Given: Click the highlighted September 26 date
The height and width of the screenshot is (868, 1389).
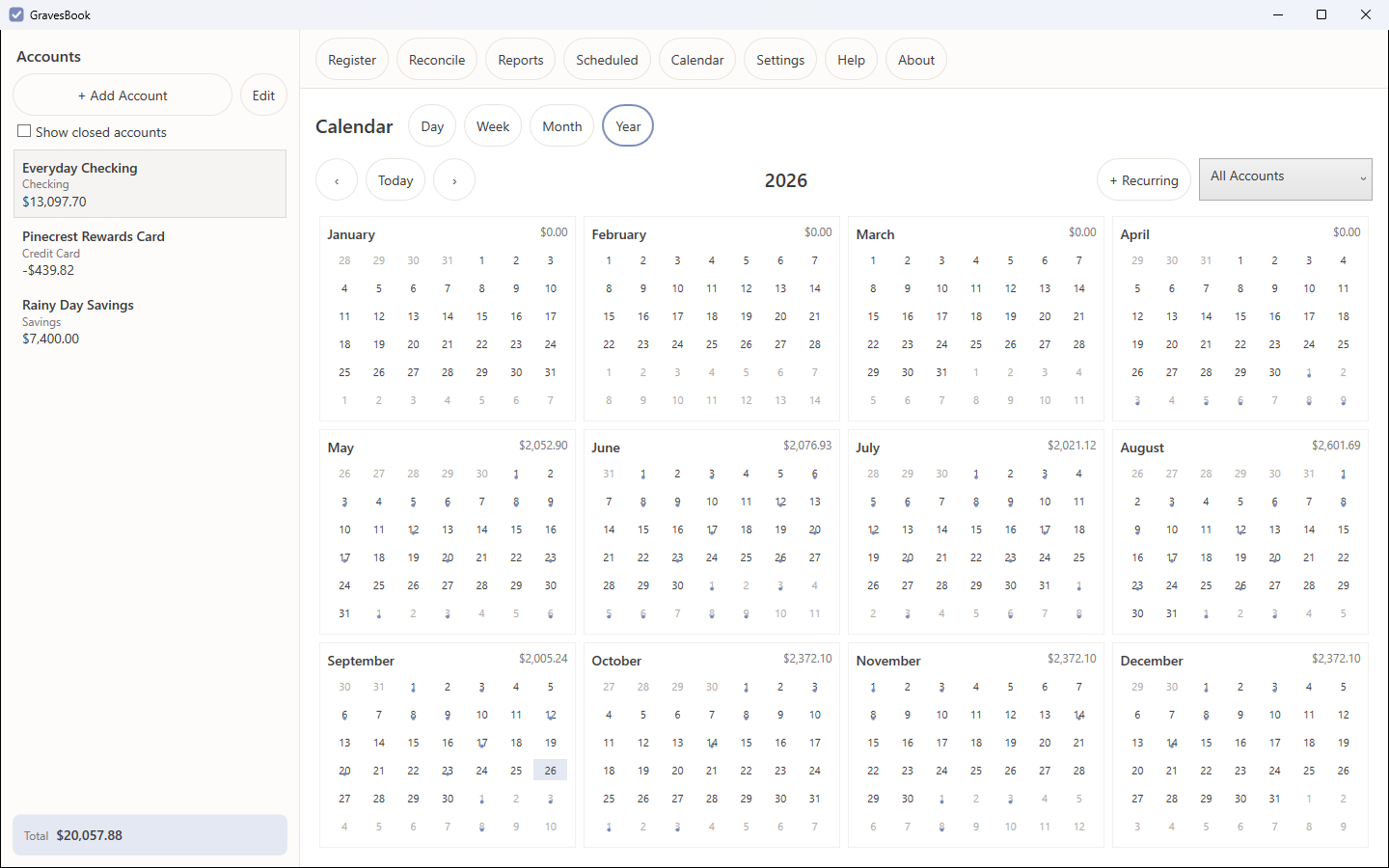Looking at the screenshot, I should (x=550, y=771).
